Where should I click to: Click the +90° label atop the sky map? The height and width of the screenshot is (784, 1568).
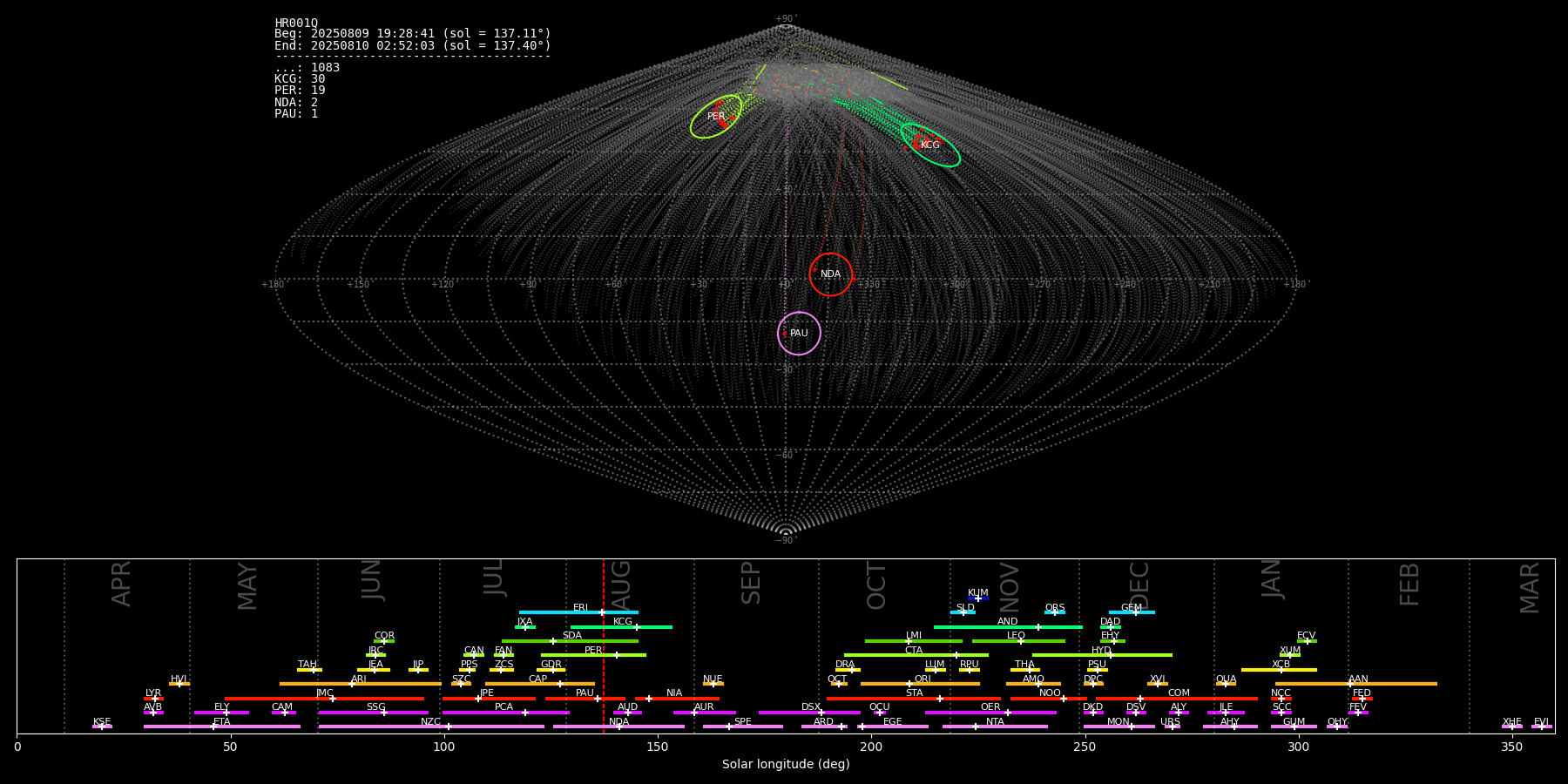pos(786,18)
